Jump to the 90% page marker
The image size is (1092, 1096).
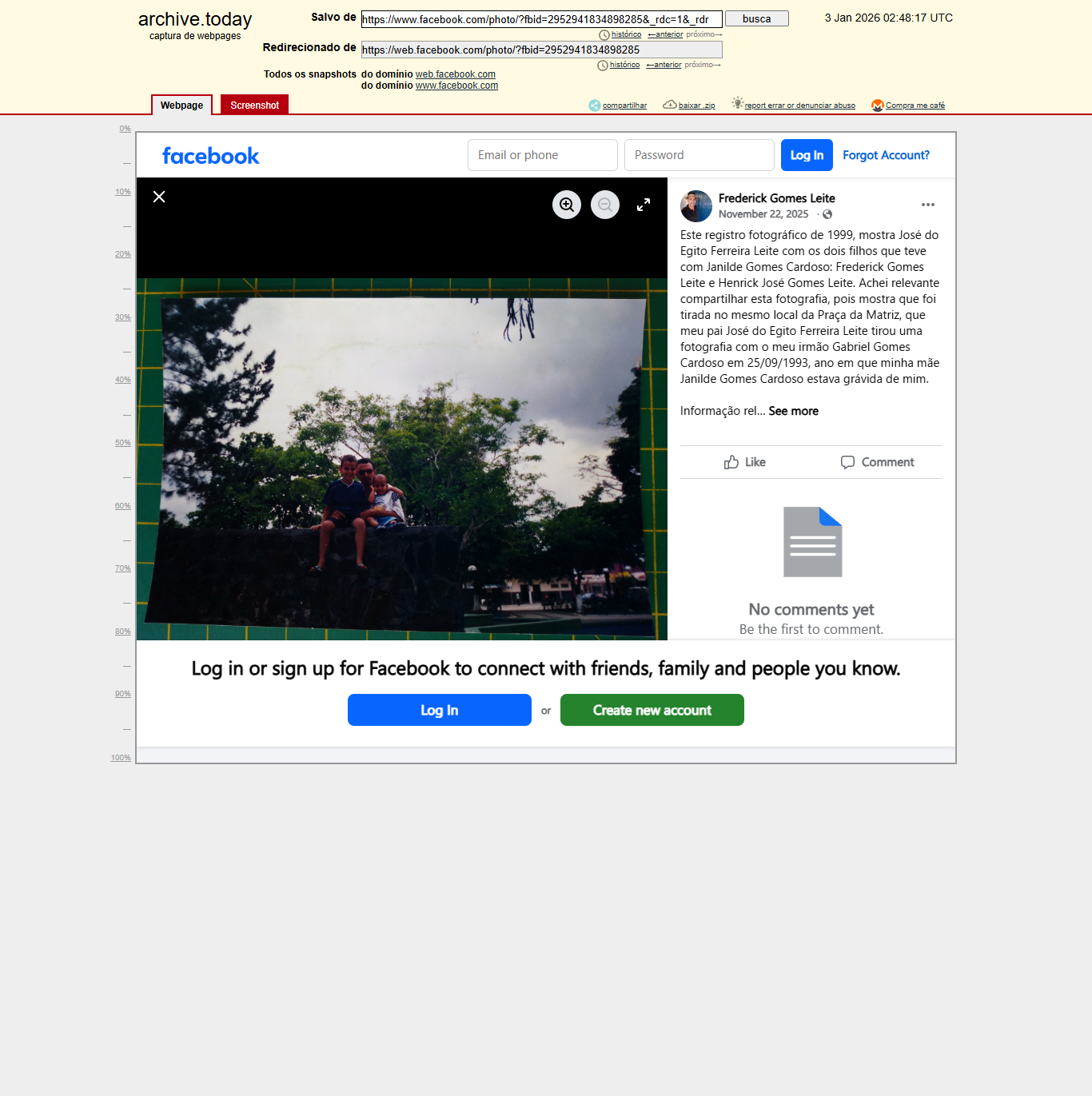(x=123, y=694)
